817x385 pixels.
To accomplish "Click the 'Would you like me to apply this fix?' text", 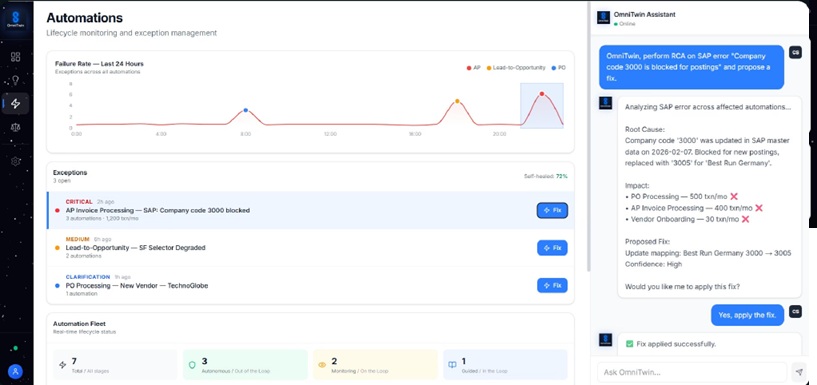I will pyautogui.click(x=682, y=286).
